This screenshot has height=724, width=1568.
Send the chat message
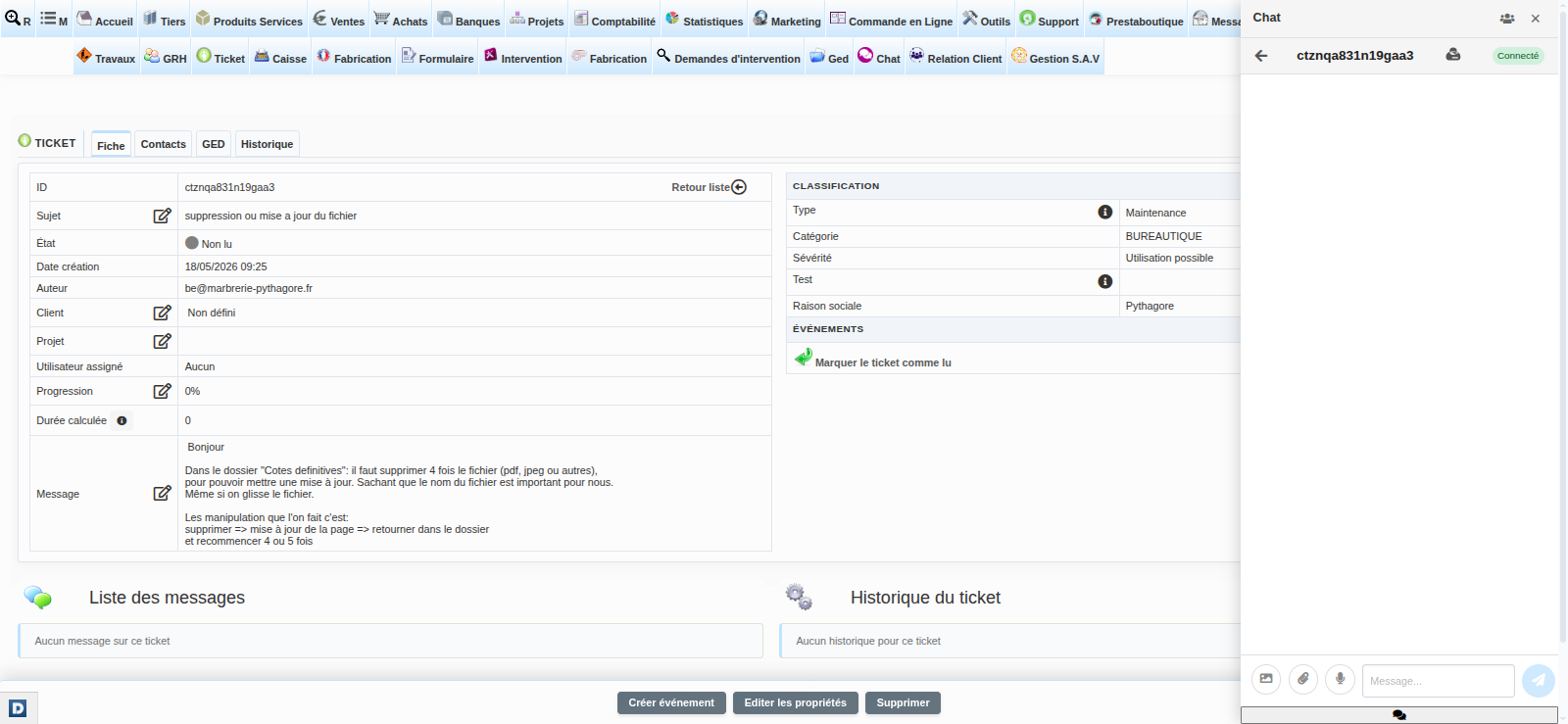pyautogui.click(x=1539, y=681)
